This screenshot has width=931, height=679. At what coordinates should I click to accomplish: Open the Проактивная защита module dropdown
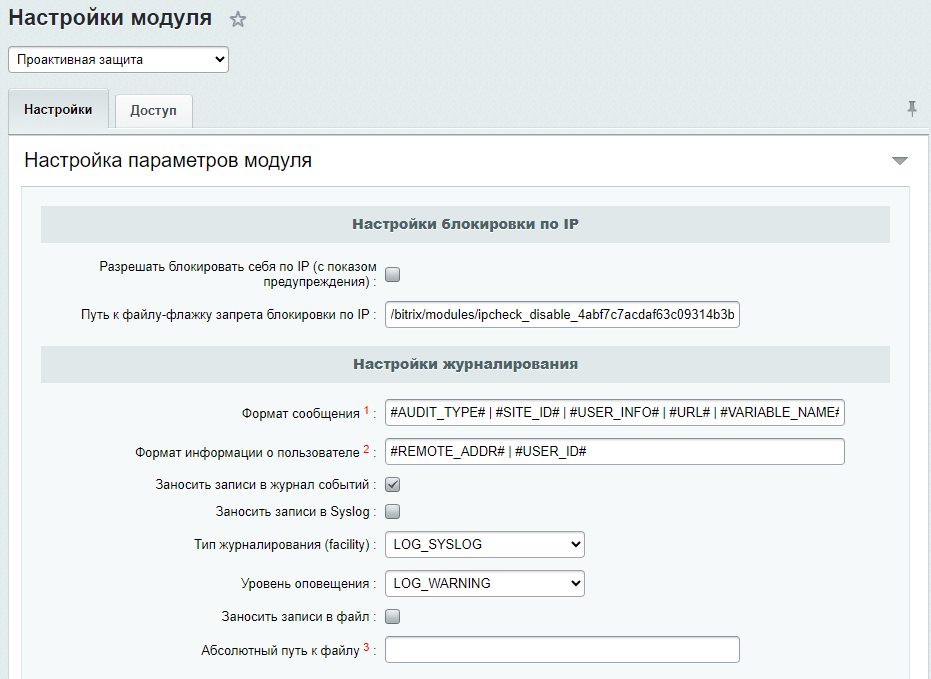click(119, 59)
